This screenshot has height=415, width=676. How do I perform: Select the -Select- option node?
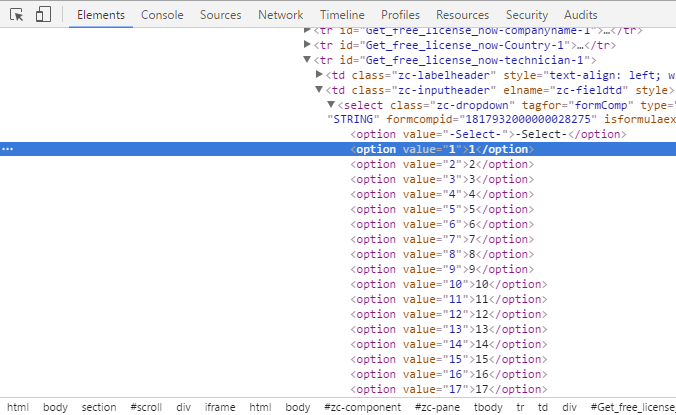(488, 134)
